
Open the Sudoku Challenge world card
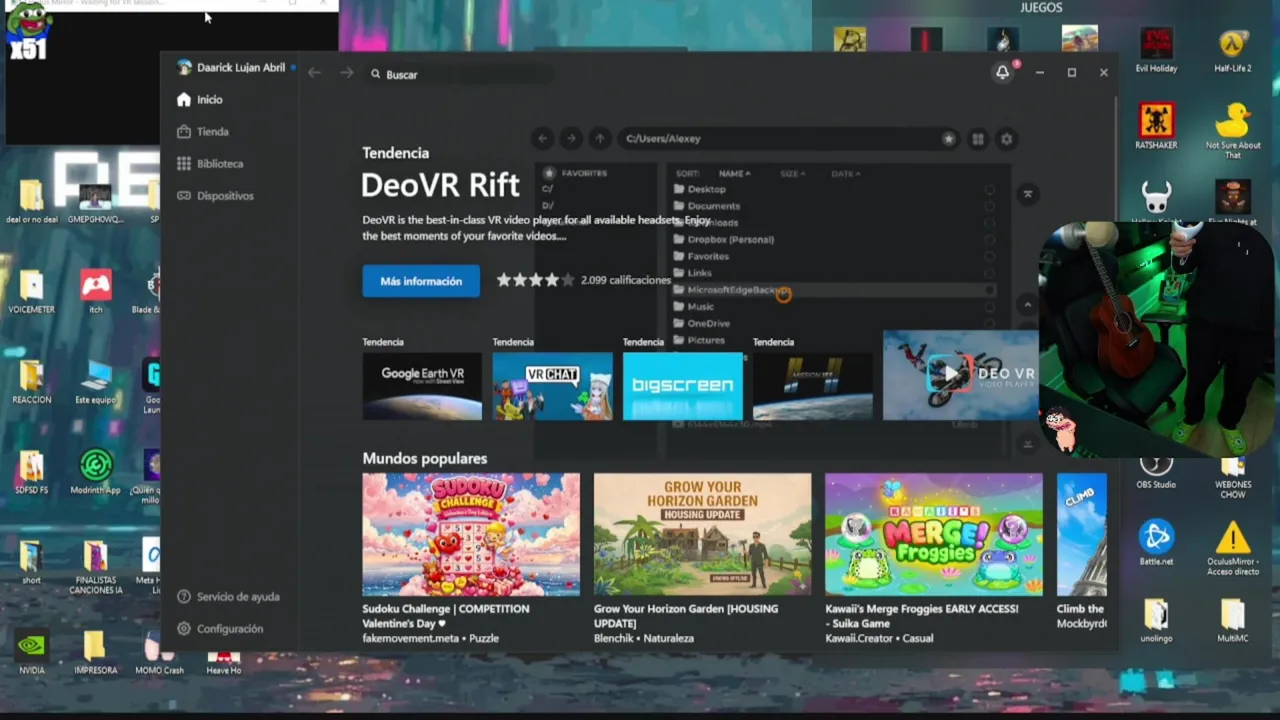tap(471, 558)
